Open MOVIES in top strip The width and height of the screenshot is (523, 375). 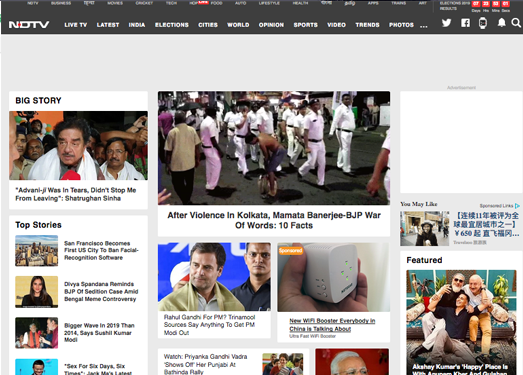(x=115, y=3)
